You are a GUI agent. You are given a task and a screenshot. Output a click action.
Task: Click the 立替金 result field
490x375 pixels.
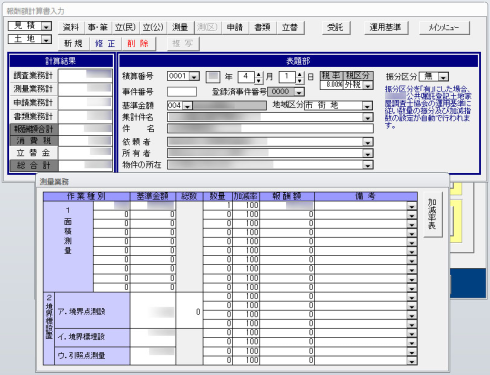85,153
